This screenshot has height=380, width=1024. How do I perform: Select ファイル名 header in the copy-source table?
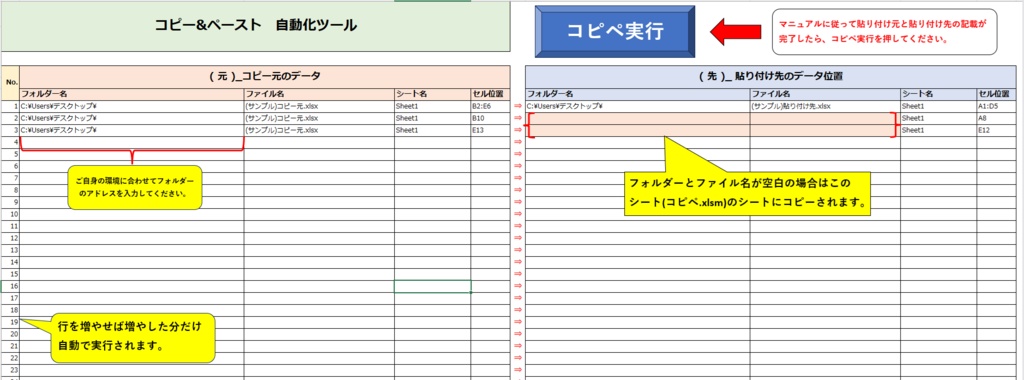click(319, 94)
